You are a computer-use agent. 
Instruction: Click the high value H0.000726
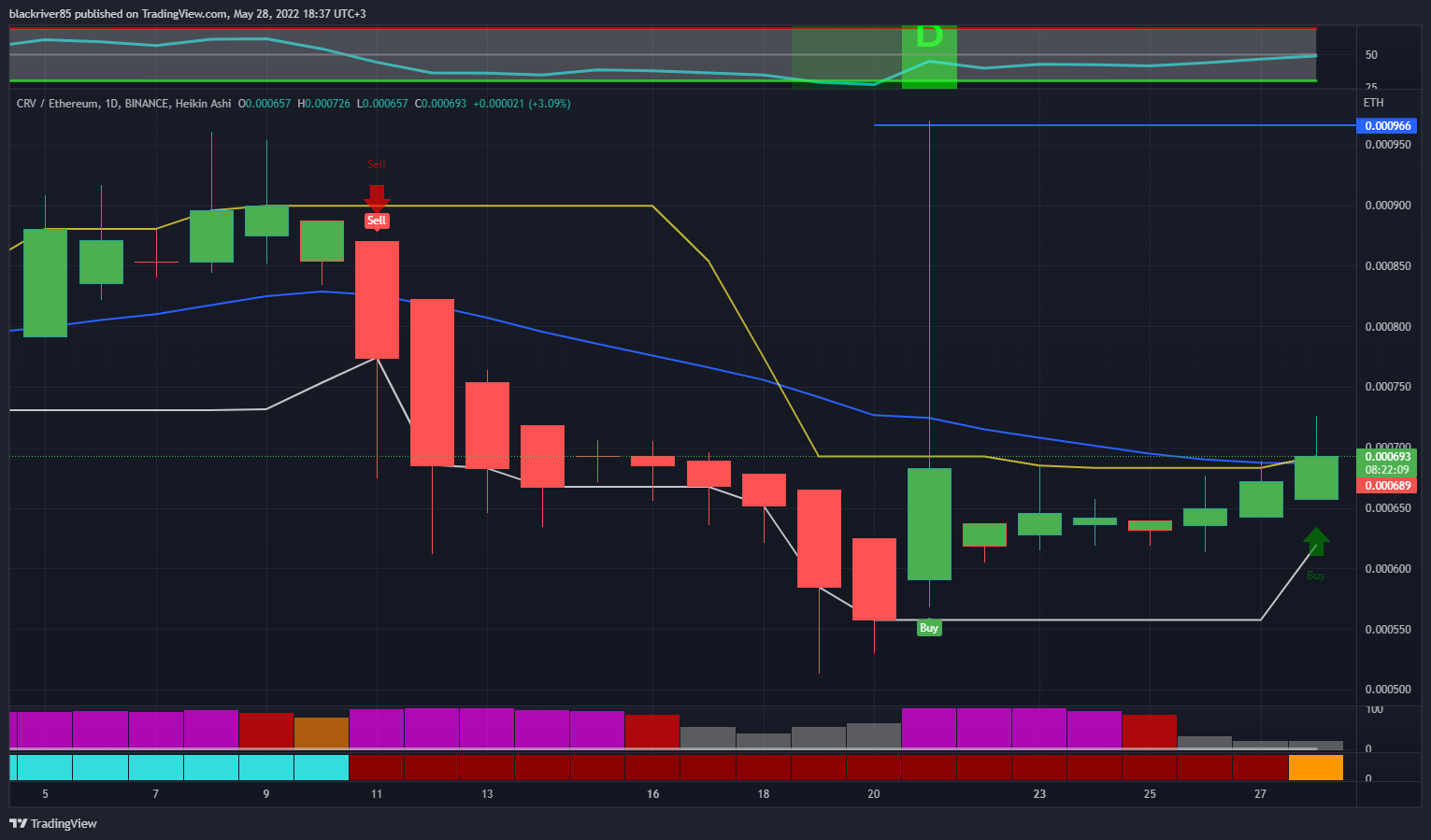pyautogui.click(x=323, y=104)
